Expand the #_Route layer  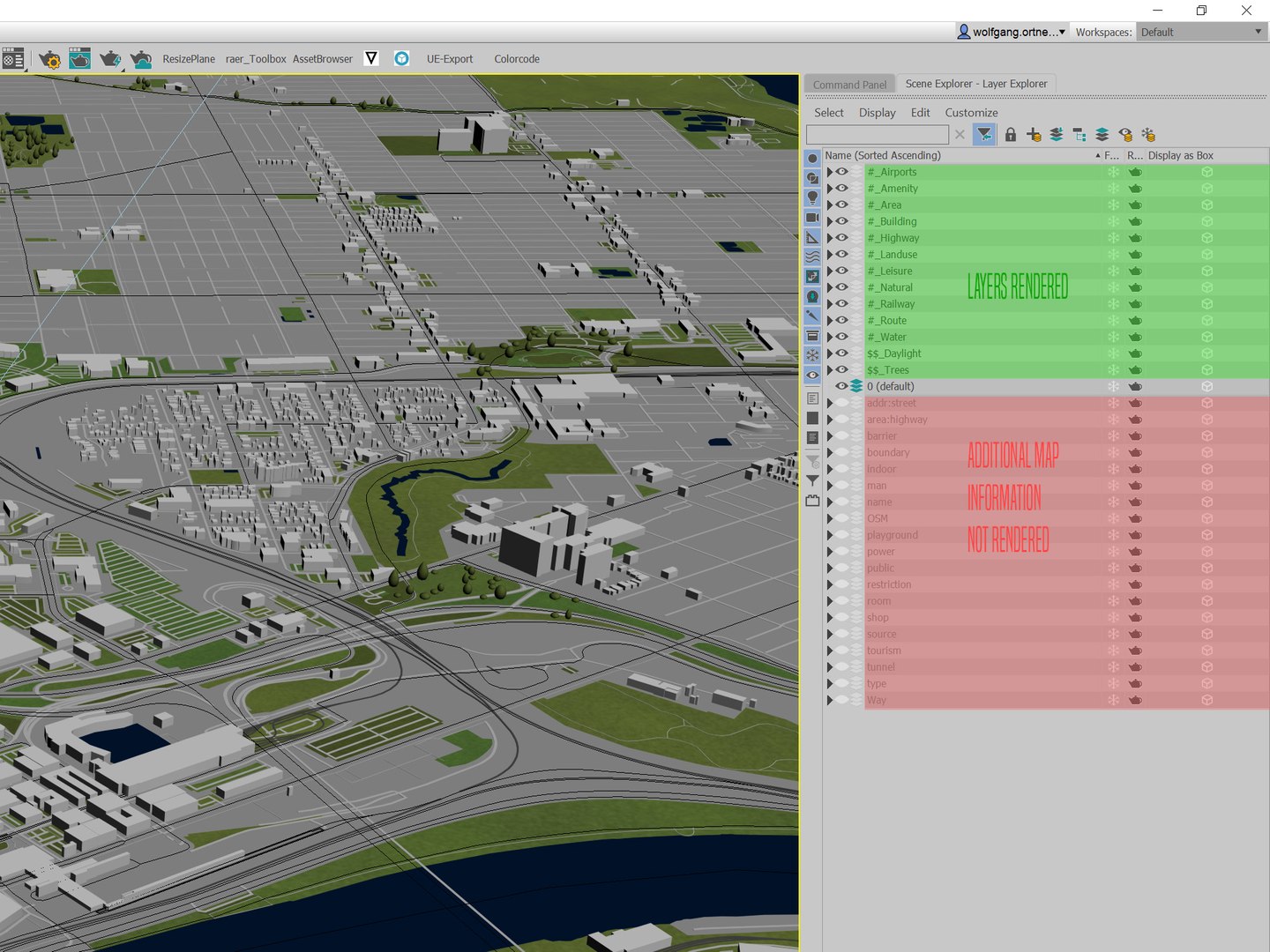click(x=830, y=320)
